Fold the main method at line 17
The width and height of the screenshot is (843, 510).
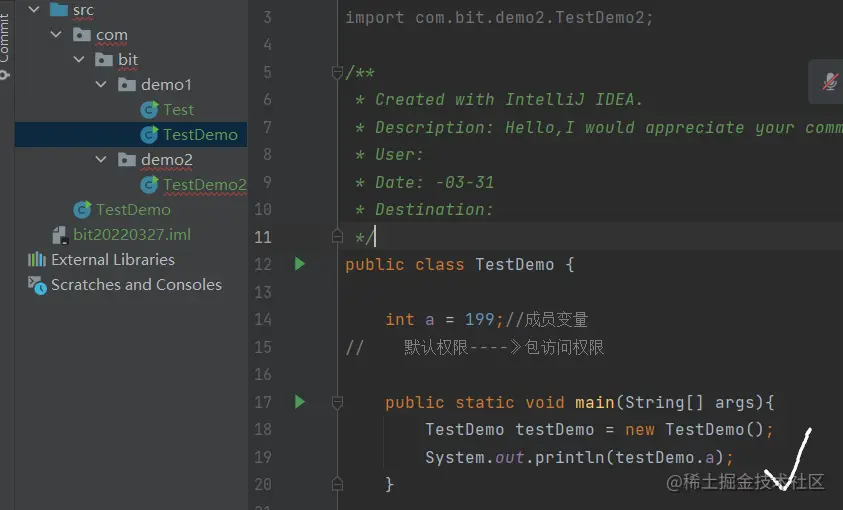tap(337, 403)
